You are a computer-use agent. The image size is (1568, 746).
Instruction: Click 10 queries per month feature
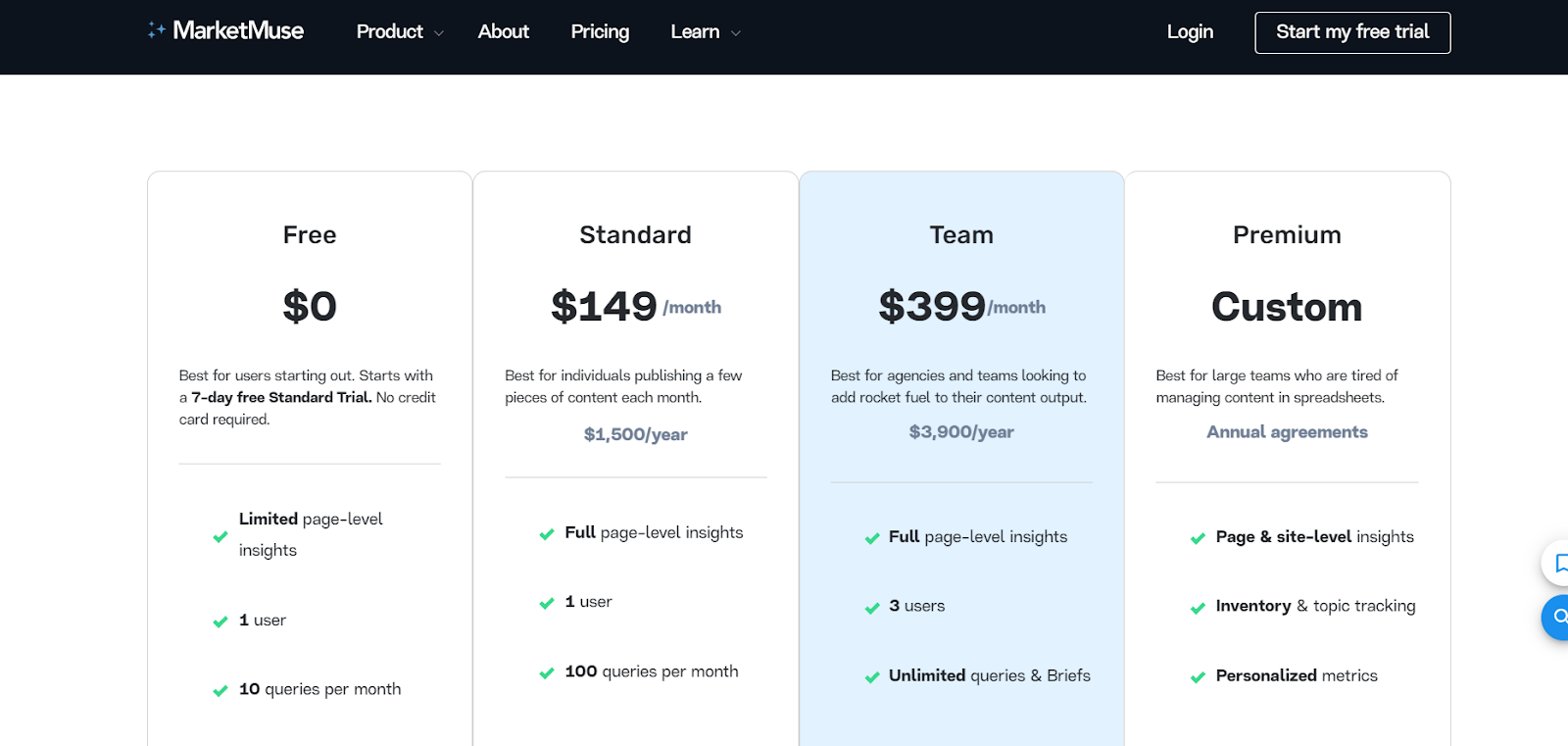pyautogui.click(x=319, y=689)
